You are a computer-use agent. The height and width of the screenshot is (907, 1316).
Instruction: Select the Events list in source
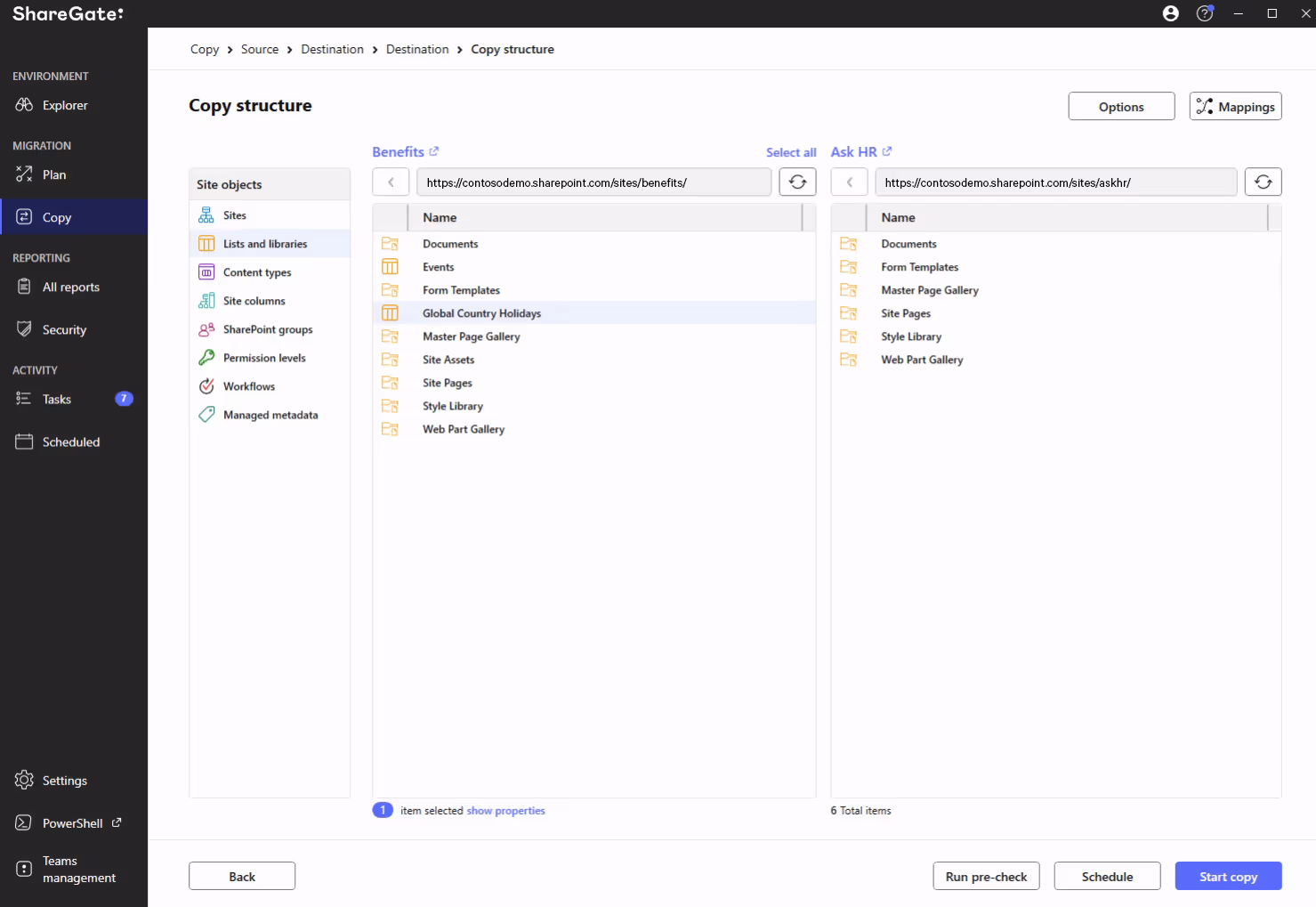(593, 267)
